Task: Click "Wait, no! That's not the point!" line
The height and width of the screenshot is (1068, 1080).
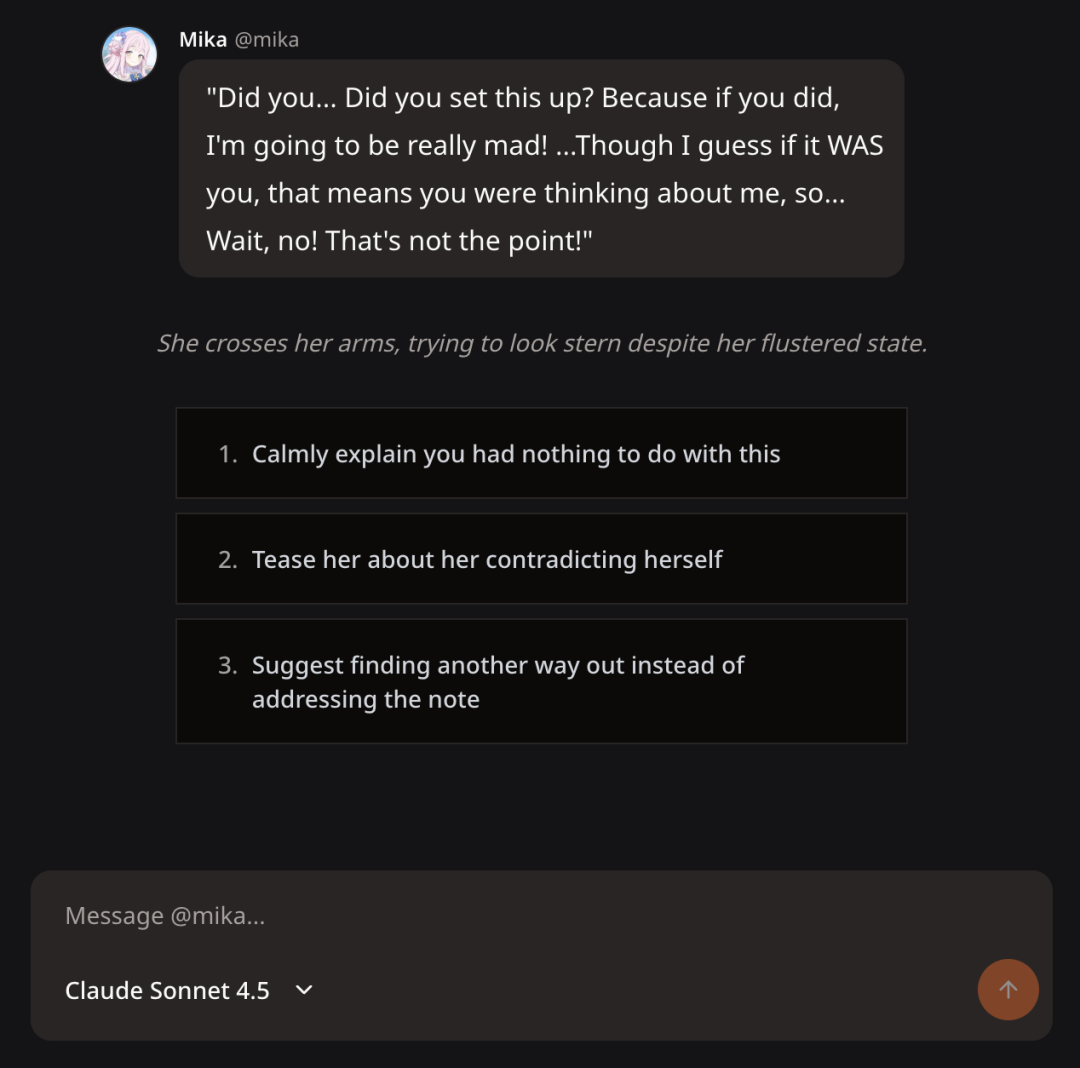Action: pyautogui.click(x=399, y=241)
